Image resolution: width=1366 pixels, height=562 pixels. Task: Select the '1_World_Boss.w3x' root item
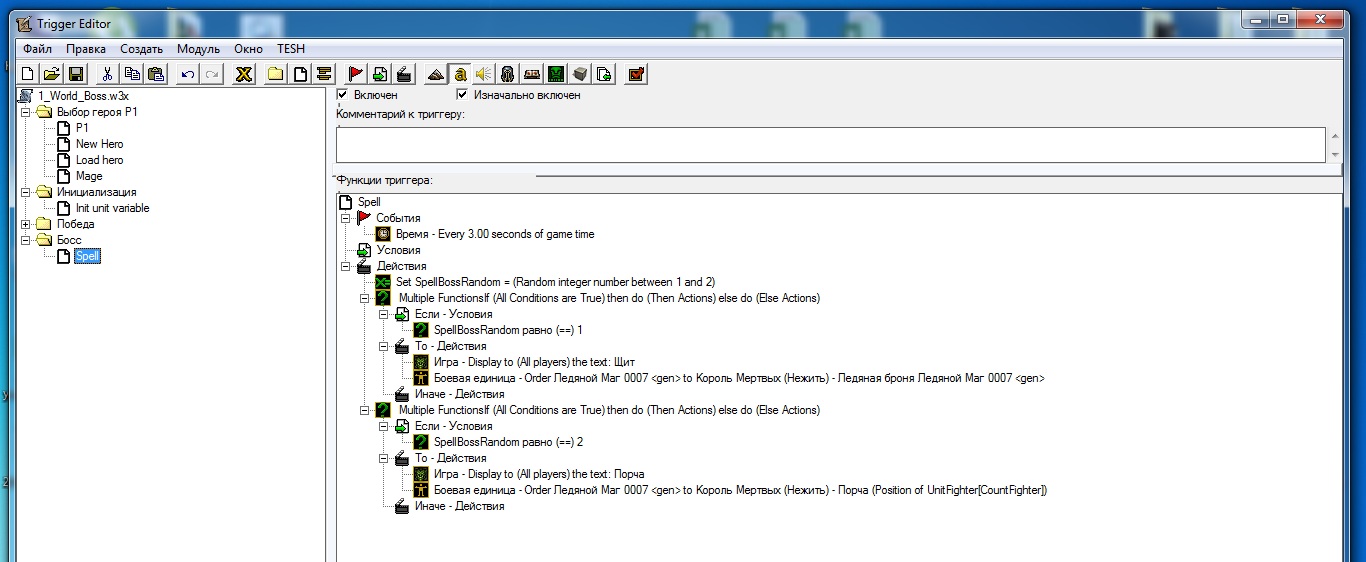83,96
